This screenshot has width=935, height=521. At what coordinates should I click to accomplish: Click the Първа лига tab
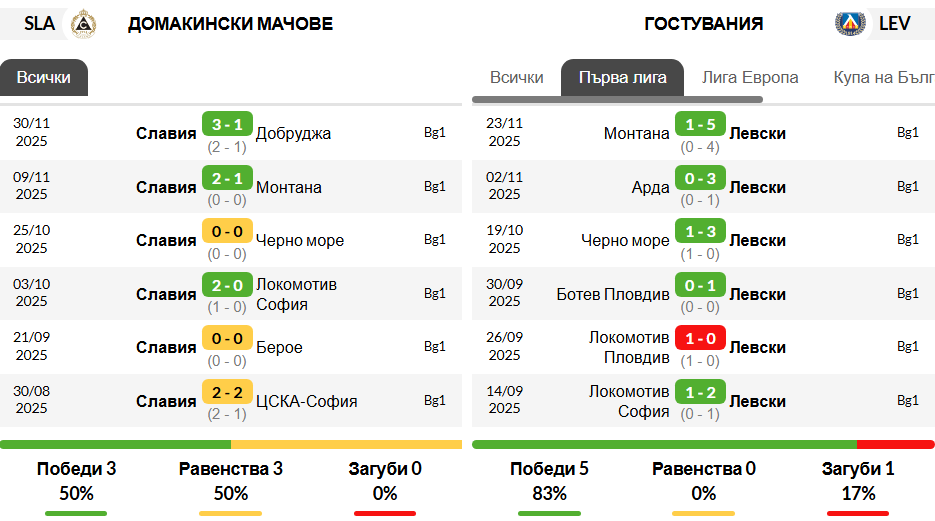click(623, 77)
